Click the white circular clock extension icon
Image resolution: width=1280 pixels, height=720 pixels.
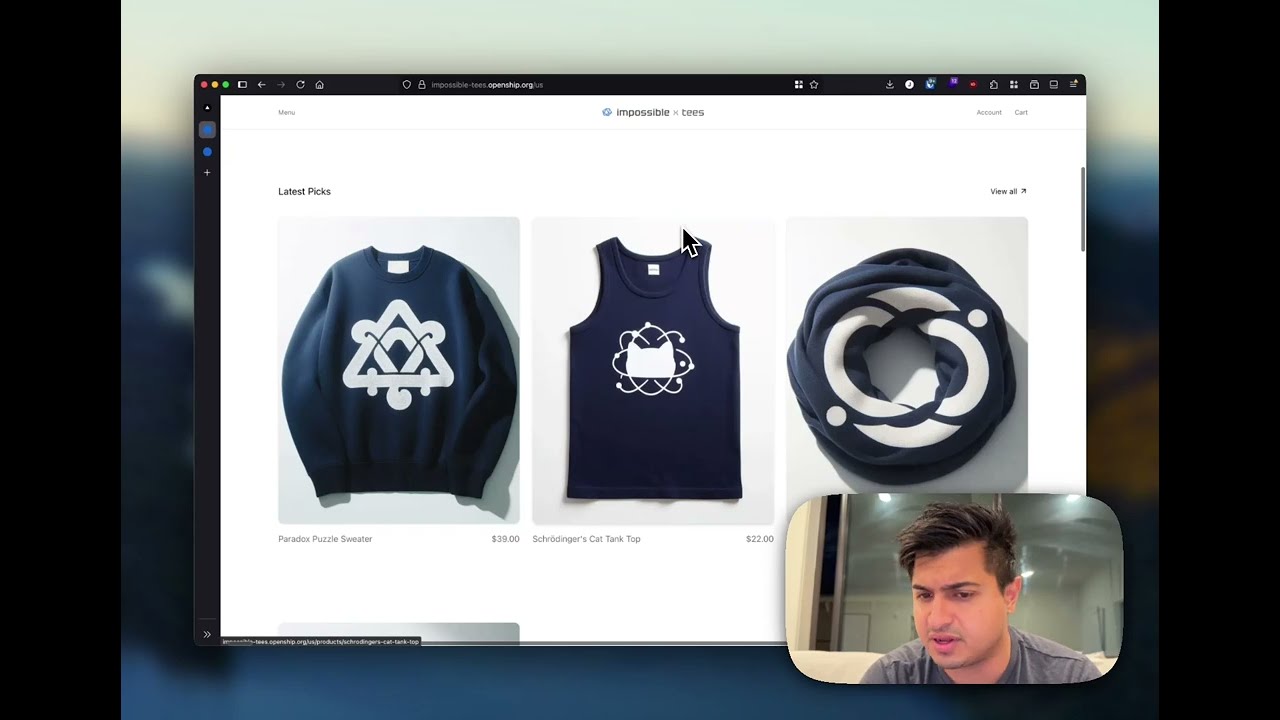point(909,85)
